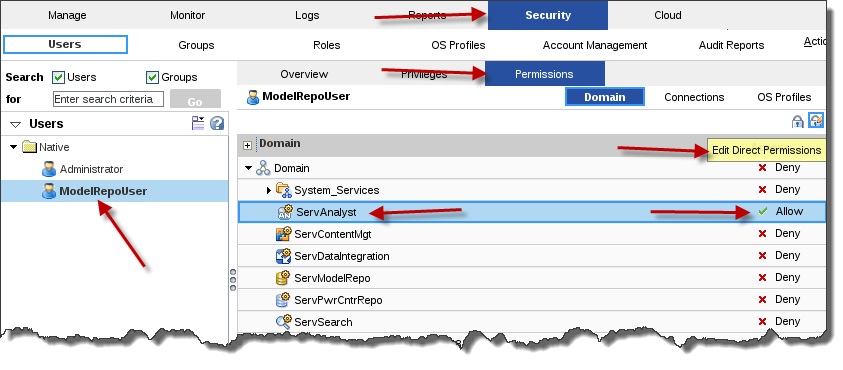Select the Native folder

coord(54,147)
